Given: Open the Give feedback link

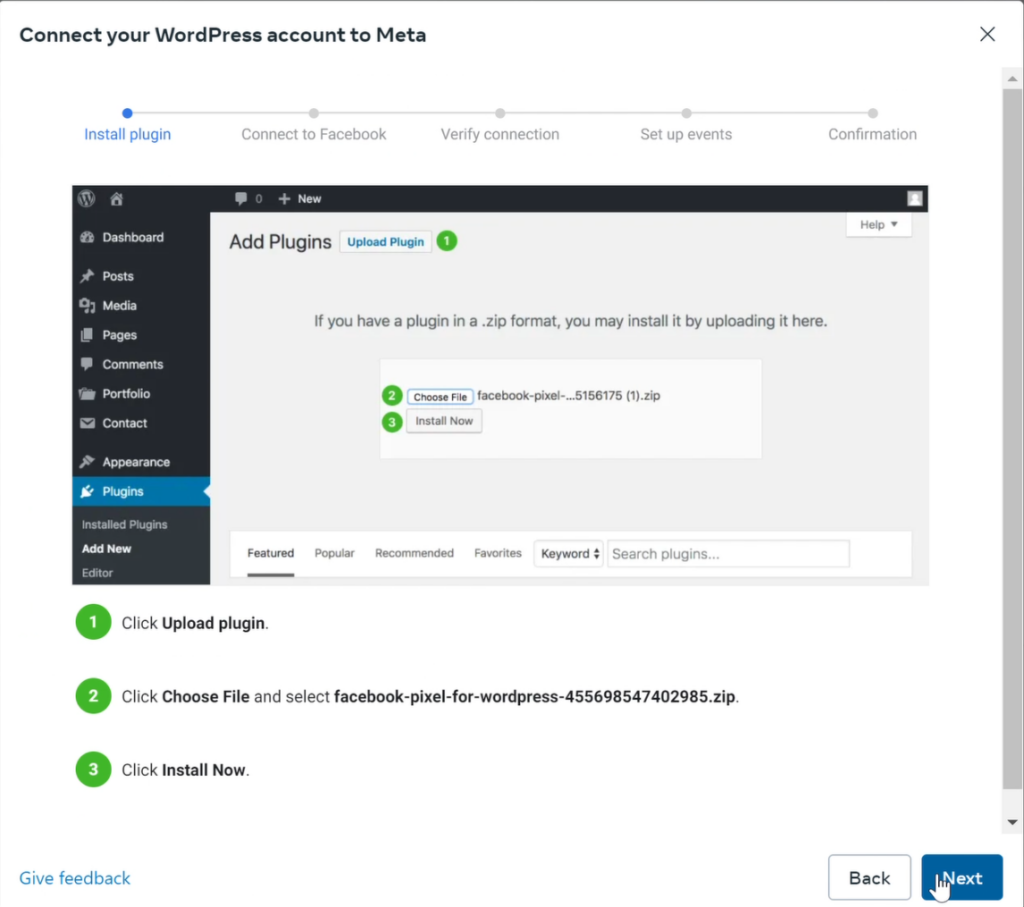Looking at the screenshot, I should click(75, 878).
